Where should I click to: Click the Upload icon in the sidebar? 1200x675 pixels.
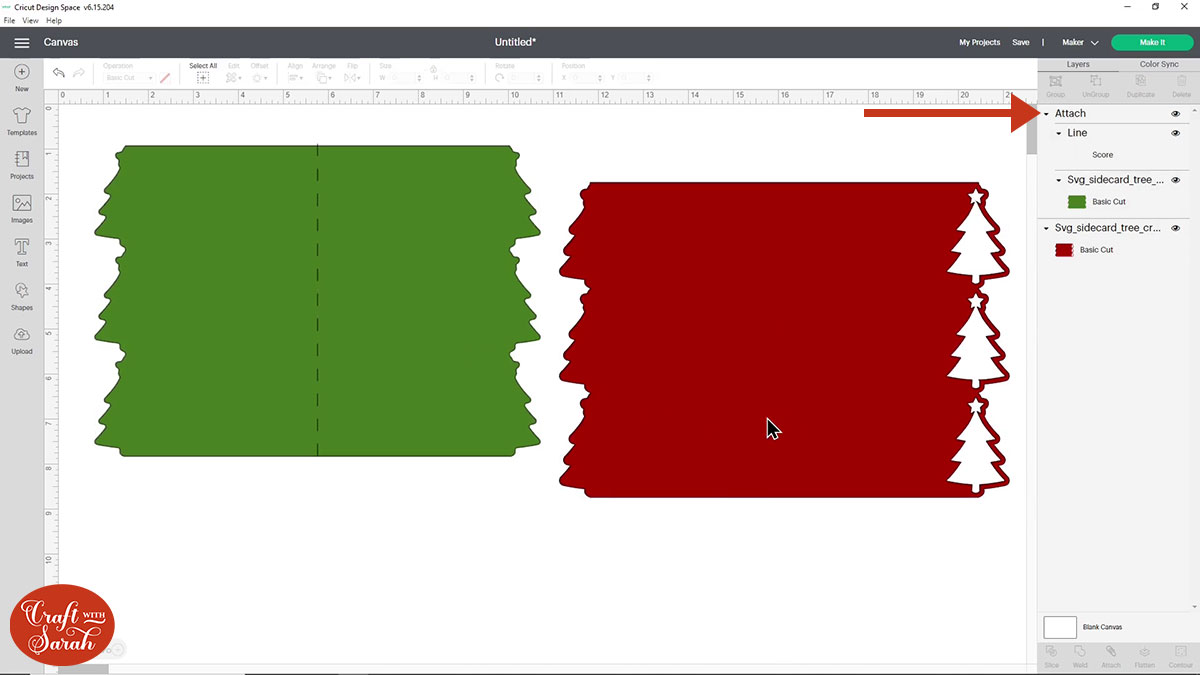point(21,340)
